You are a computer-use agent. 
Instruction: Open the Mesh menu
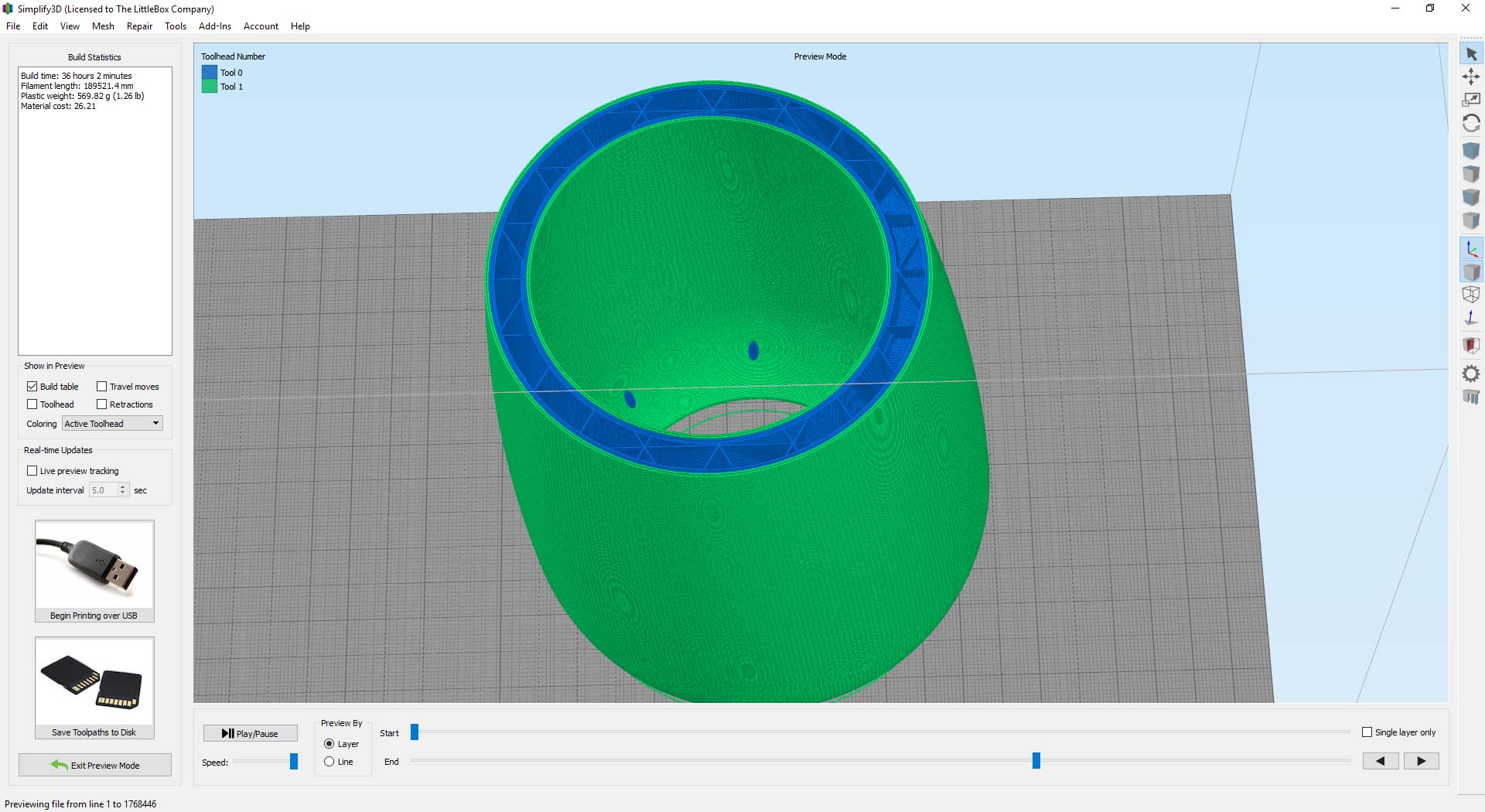[103, 26]
